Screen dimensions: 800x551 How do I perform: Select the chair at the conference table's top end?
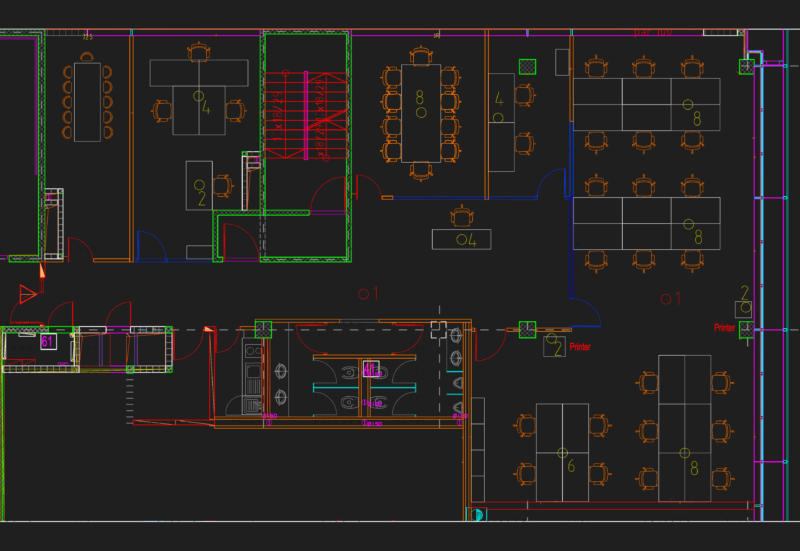[x=421, y=56]
